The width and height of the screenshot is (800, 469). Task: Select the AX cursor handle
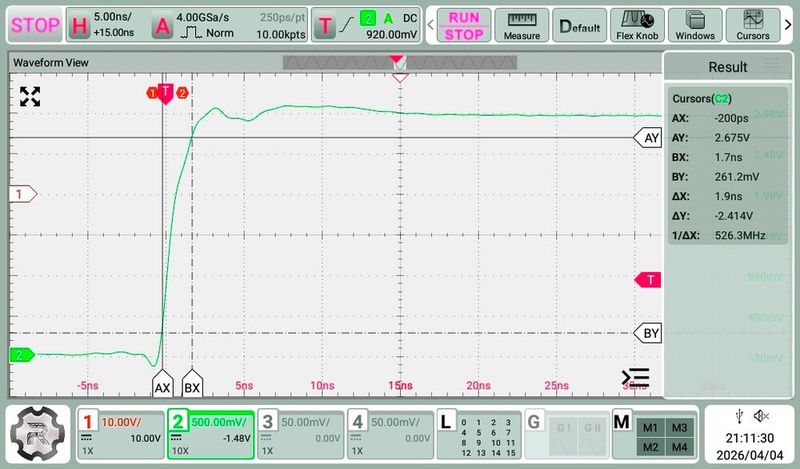pos(162,383)
